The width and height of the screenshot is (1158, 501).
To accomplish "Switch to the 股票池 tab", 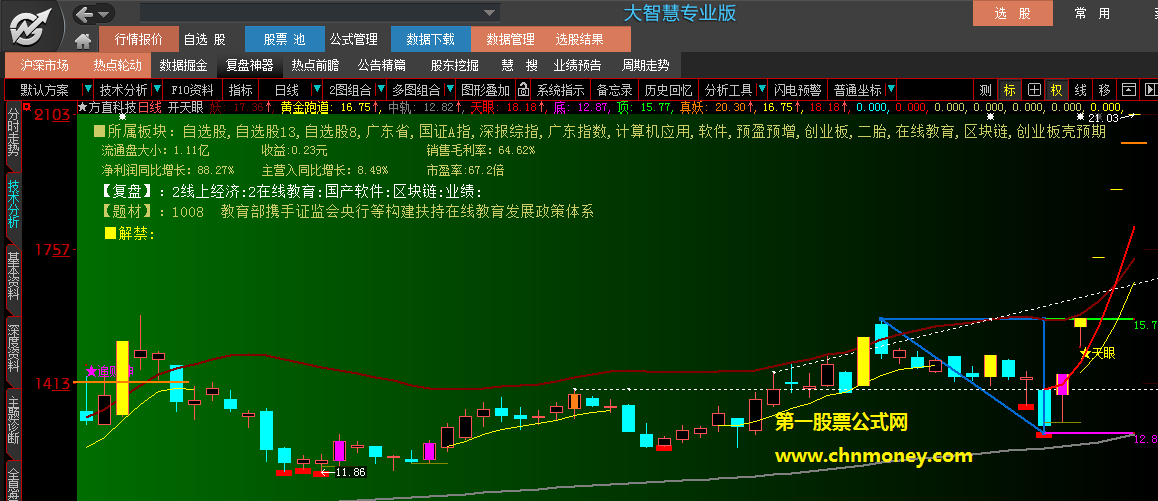I will point(284,39).
